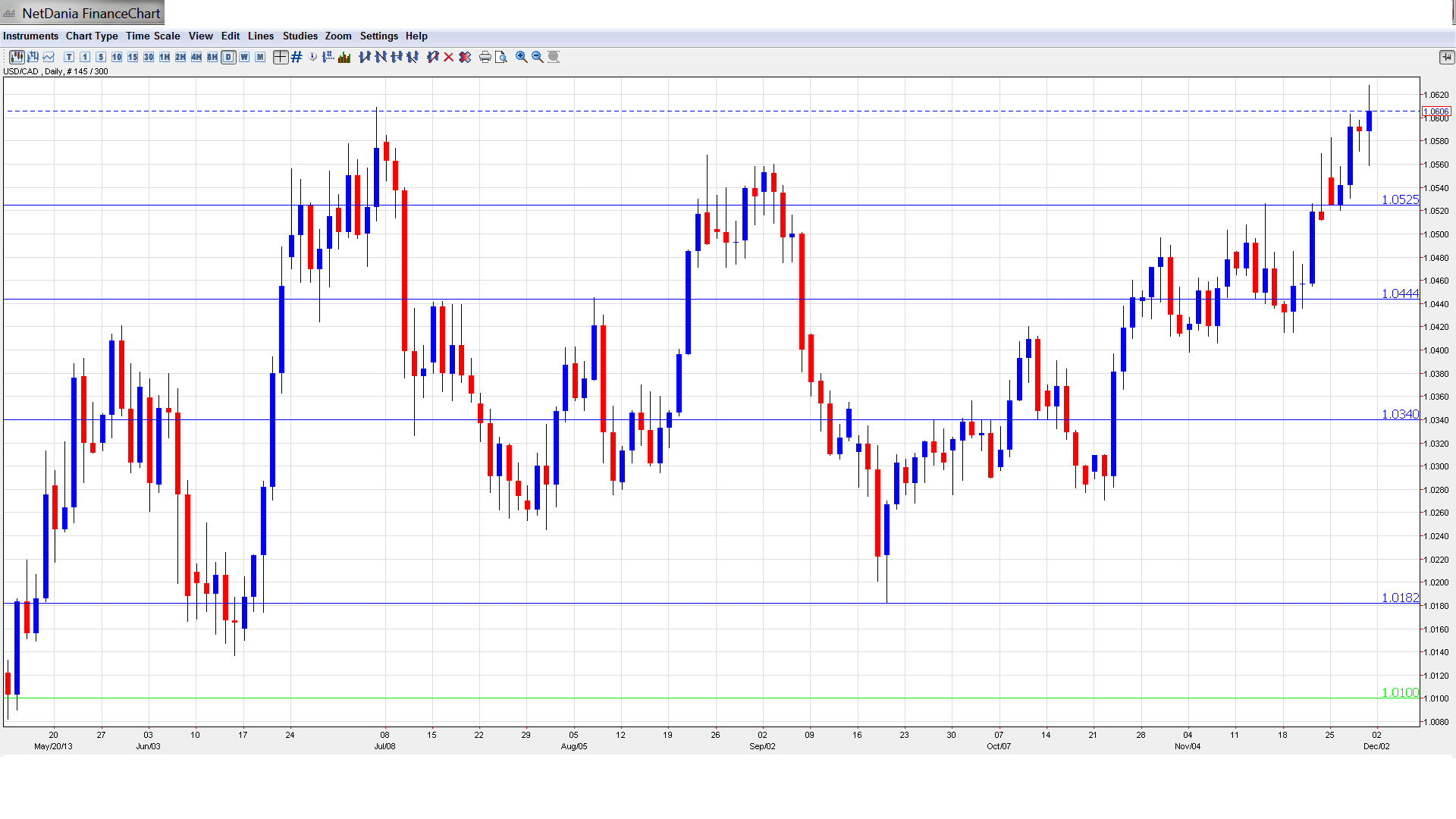Click the volume bars study icon

pyautogui.click(x=344, y=57)
